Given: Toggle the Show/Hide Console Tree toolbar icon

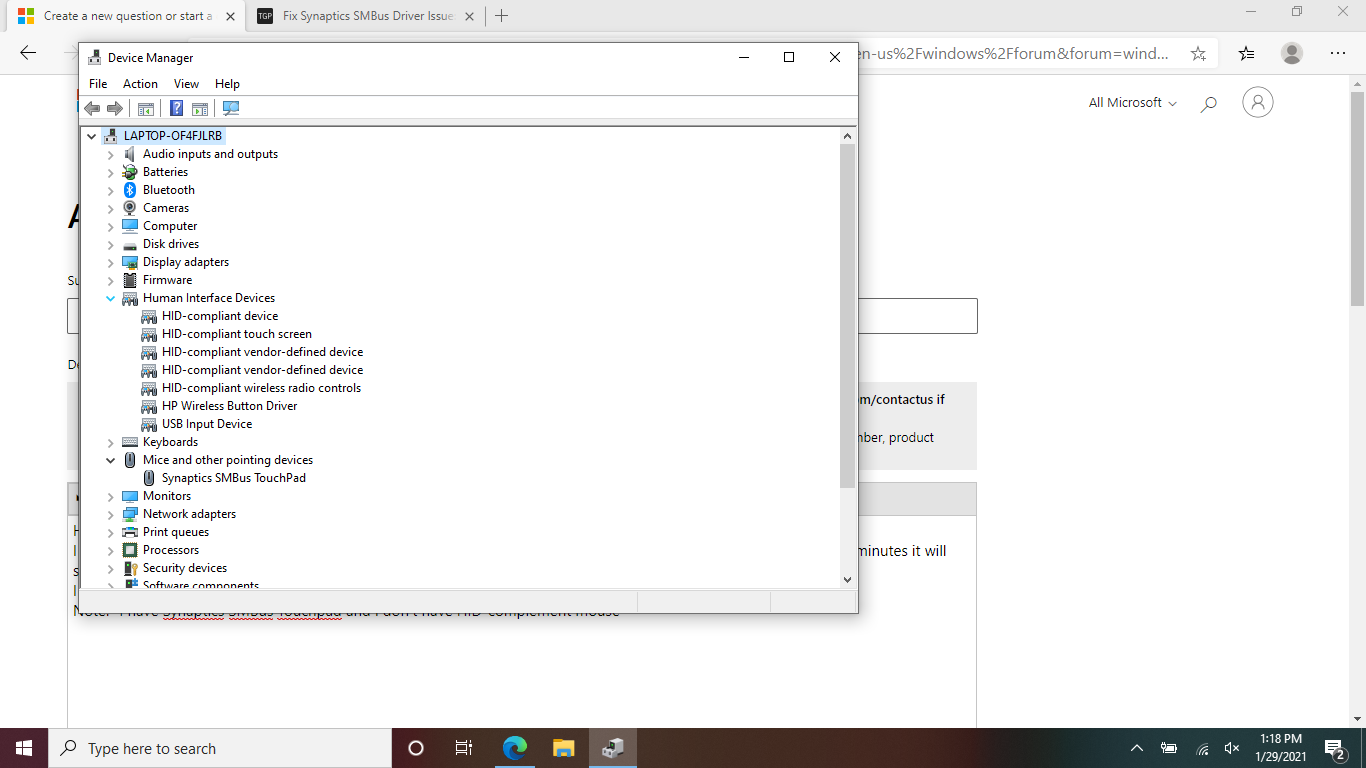Looking at the screenshot, I should [146, 108].
